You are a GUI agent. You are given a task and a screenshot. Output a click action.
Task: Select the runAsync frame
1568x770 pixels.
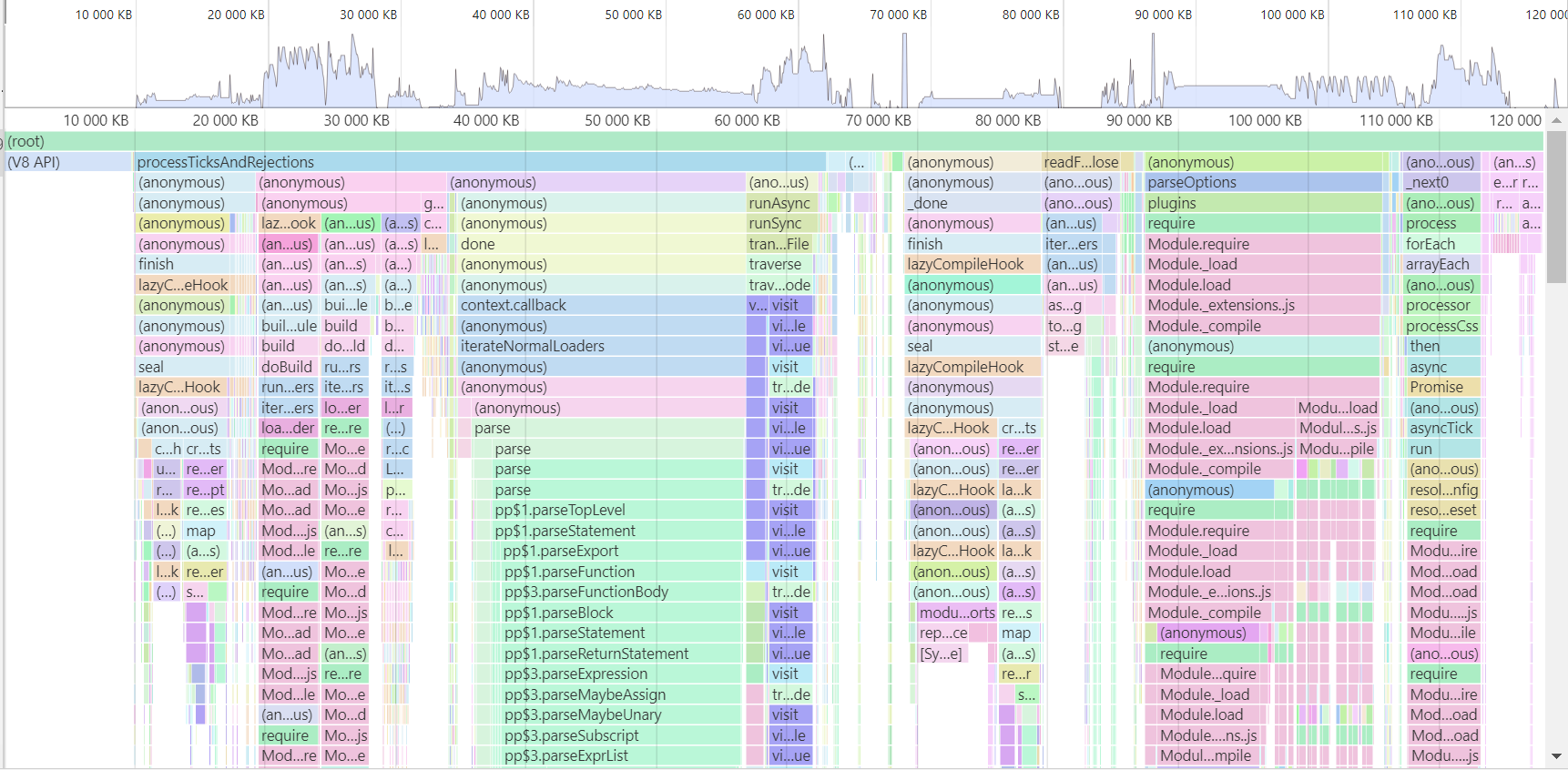click(x=781, y=203)
